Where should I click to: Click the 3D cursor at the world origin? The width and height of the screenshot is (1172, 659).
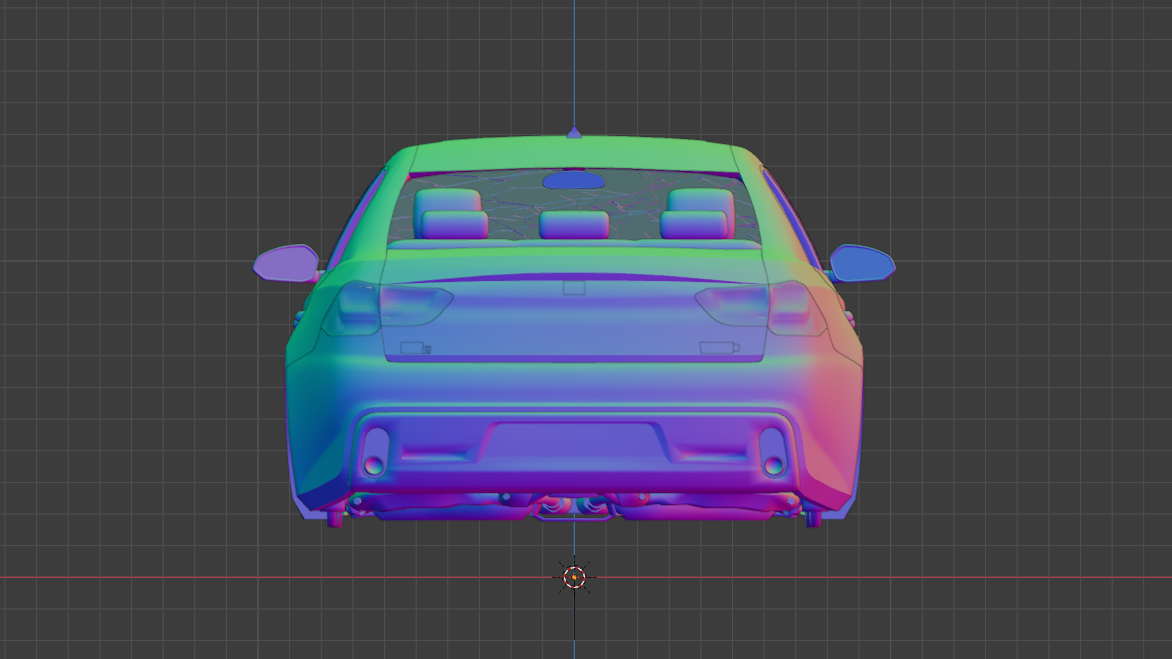coord(574,577)
